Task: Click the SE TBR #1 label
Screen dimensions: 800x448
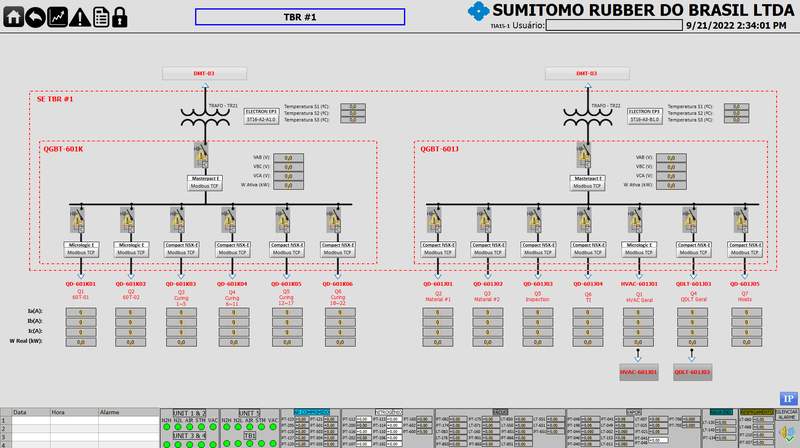Action: [x=55, y=99]
